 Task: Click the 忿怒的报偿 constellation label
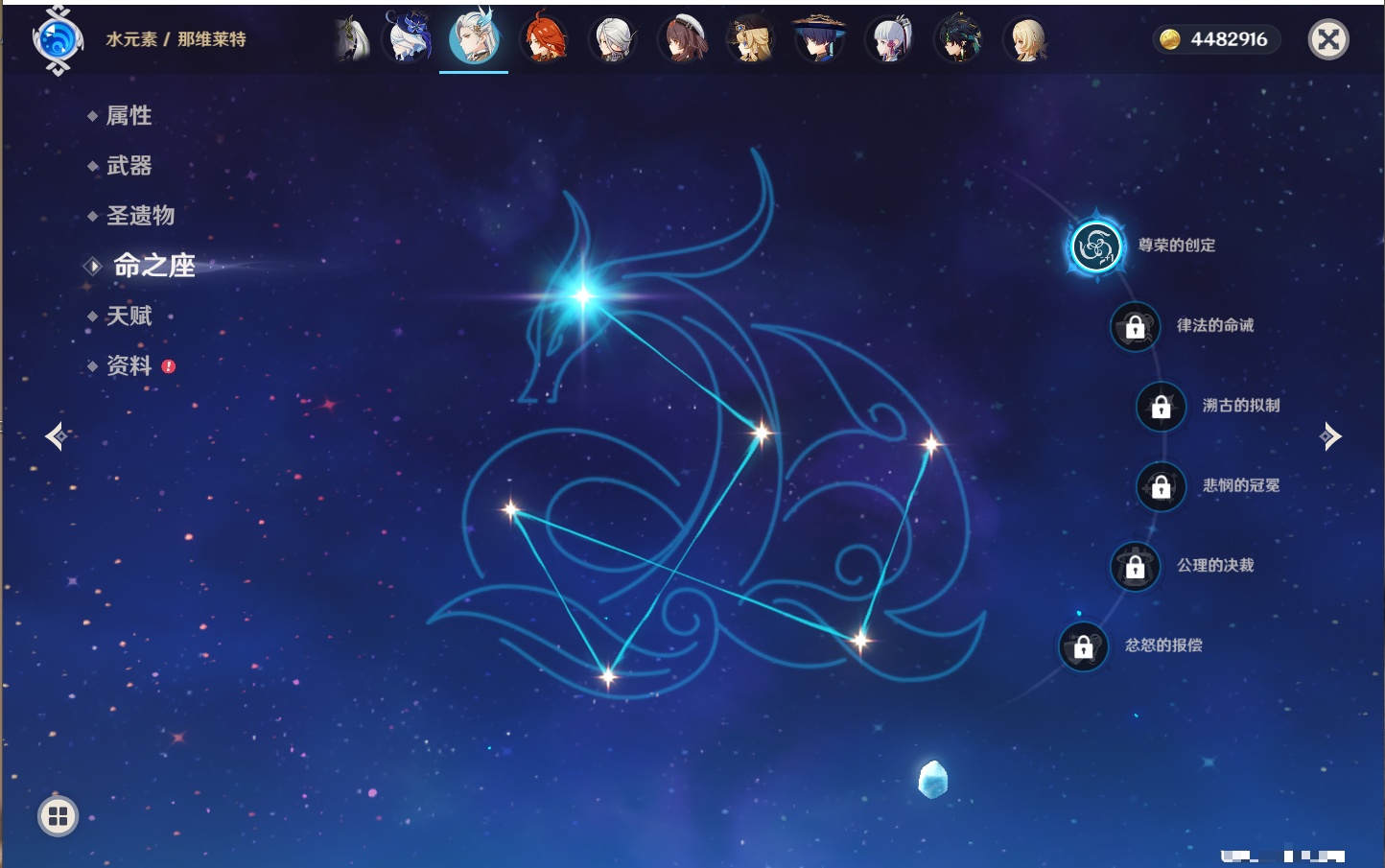tap(1163, 645)
